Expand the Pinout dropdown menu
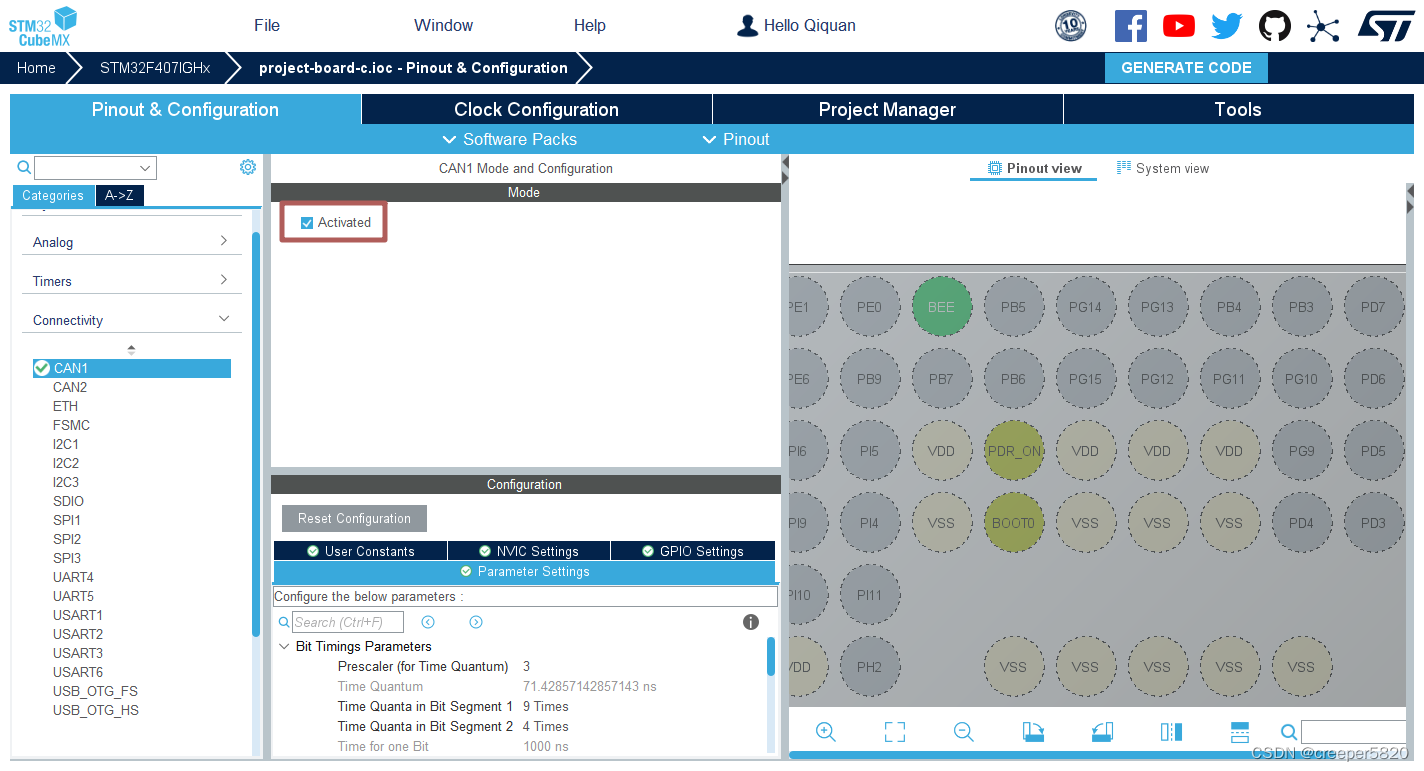The width and height of the screenshot is (1424, 771). 736,139
